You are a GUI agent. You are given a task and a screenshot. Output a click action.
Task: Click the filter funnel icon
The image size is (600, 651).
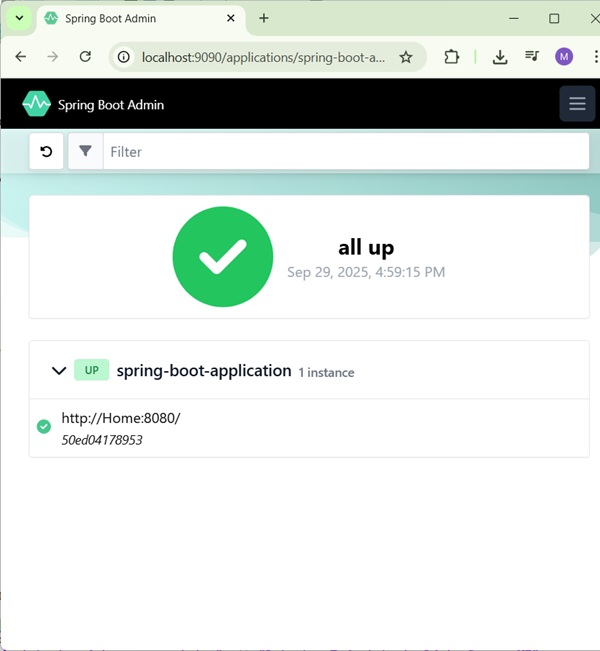(86, 152)
